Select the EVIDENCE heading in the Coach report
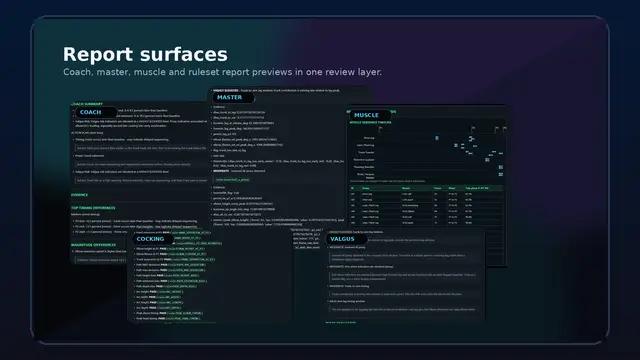640x360 pixels. (80, 195)
